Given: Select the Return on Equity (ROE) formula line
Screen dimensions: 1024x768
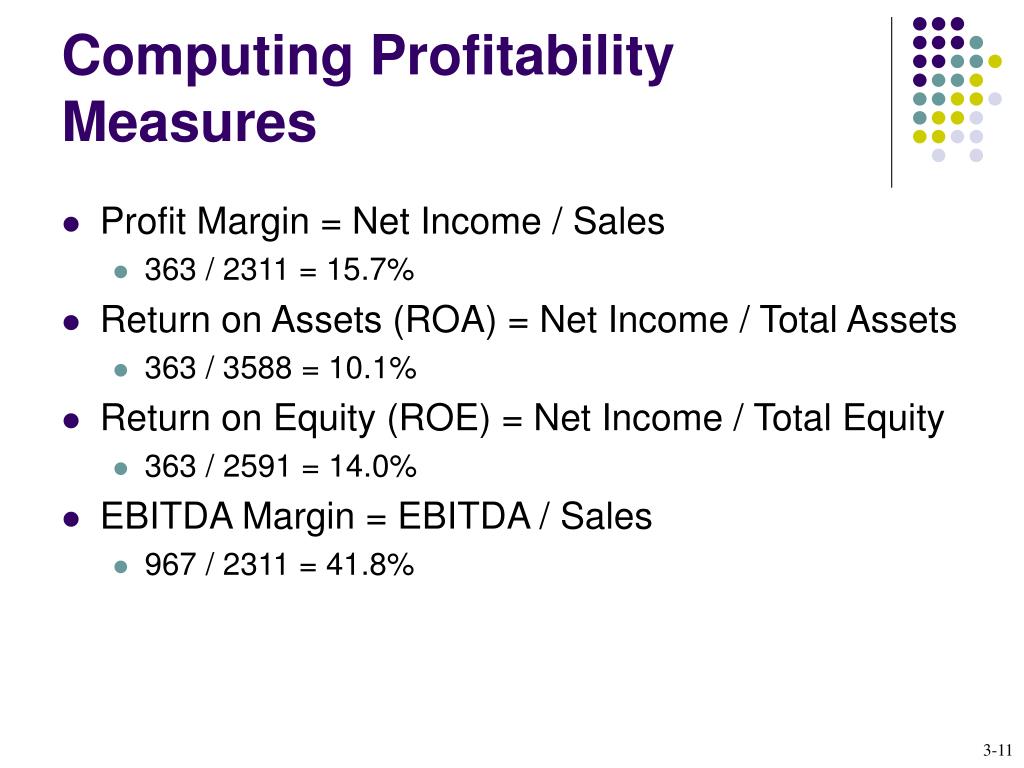Looking at the screenshot, I should click(x=522, y=419).
